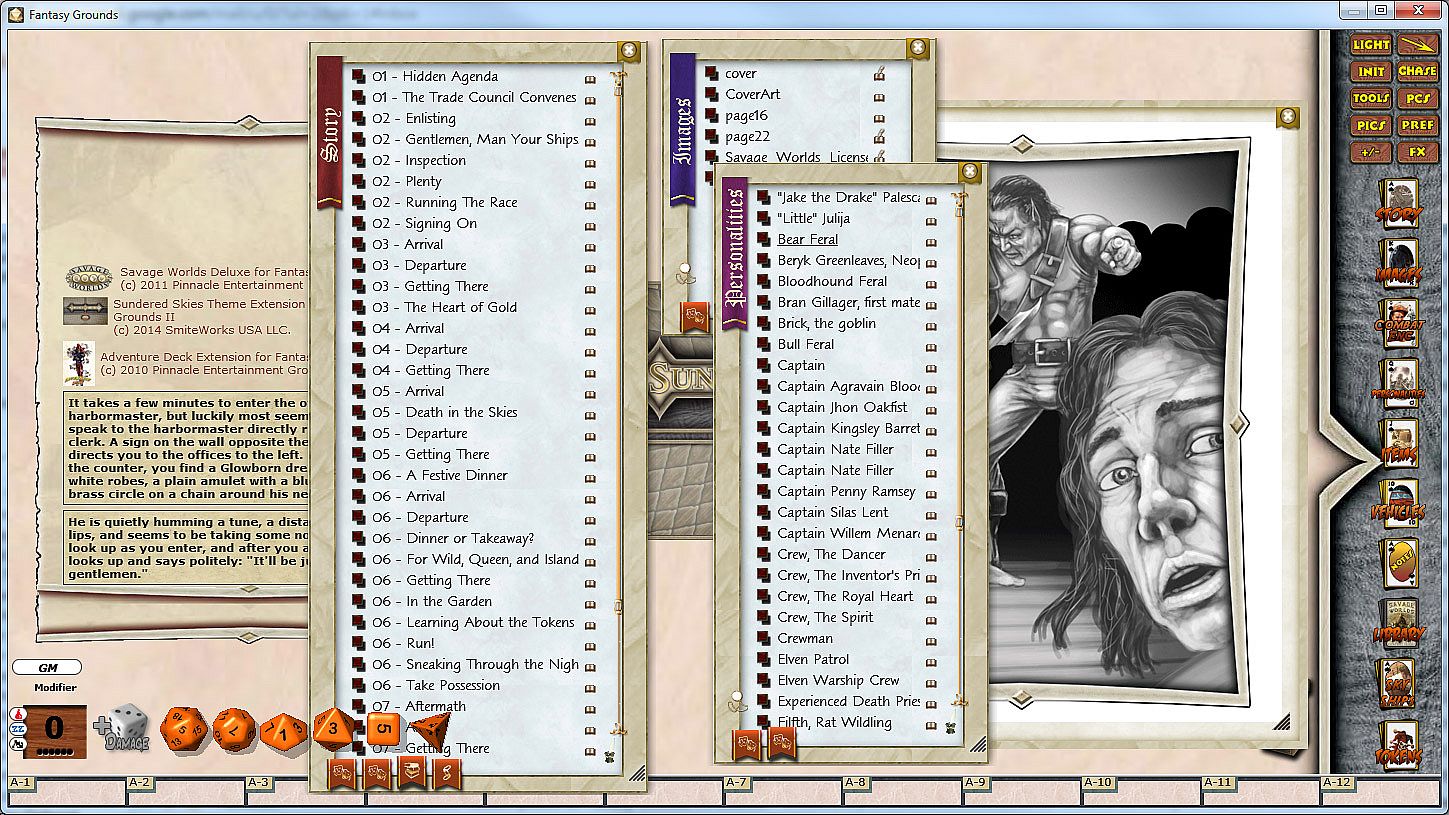Click the red link icon beside page16
The height and width of the screenshot is (815, 1449).
tap(712, 116)
